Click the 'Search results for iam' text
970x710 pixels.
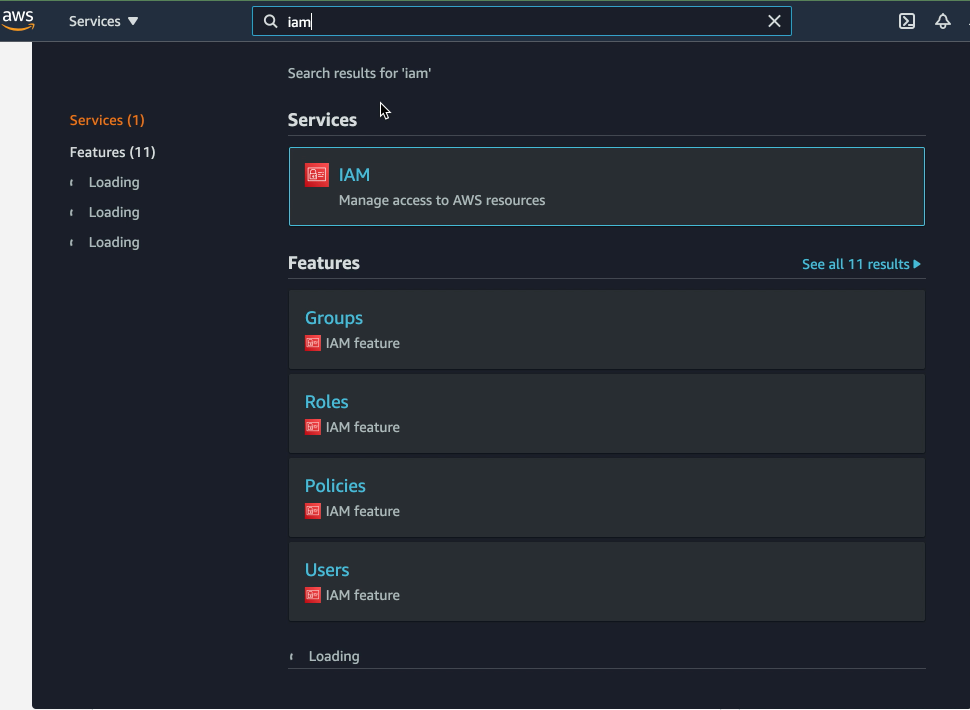(x=359, y=73)
